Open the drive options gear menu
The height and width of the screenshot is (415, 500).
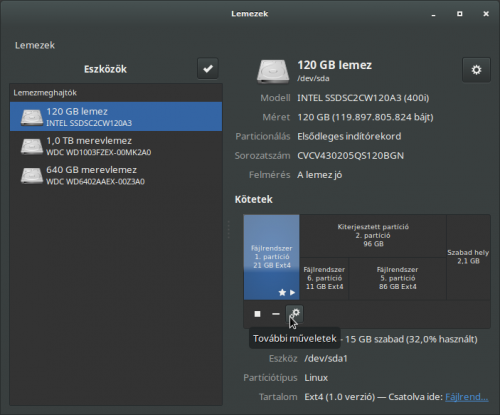point(476,70)
